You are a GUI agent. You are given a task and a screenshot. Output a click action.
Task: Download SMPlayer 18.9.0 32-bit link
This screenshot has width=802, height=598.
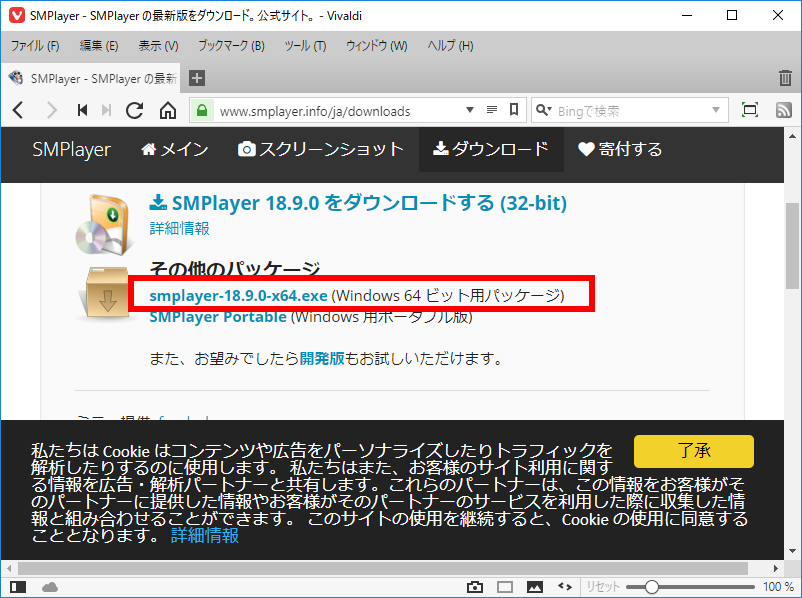358,203
